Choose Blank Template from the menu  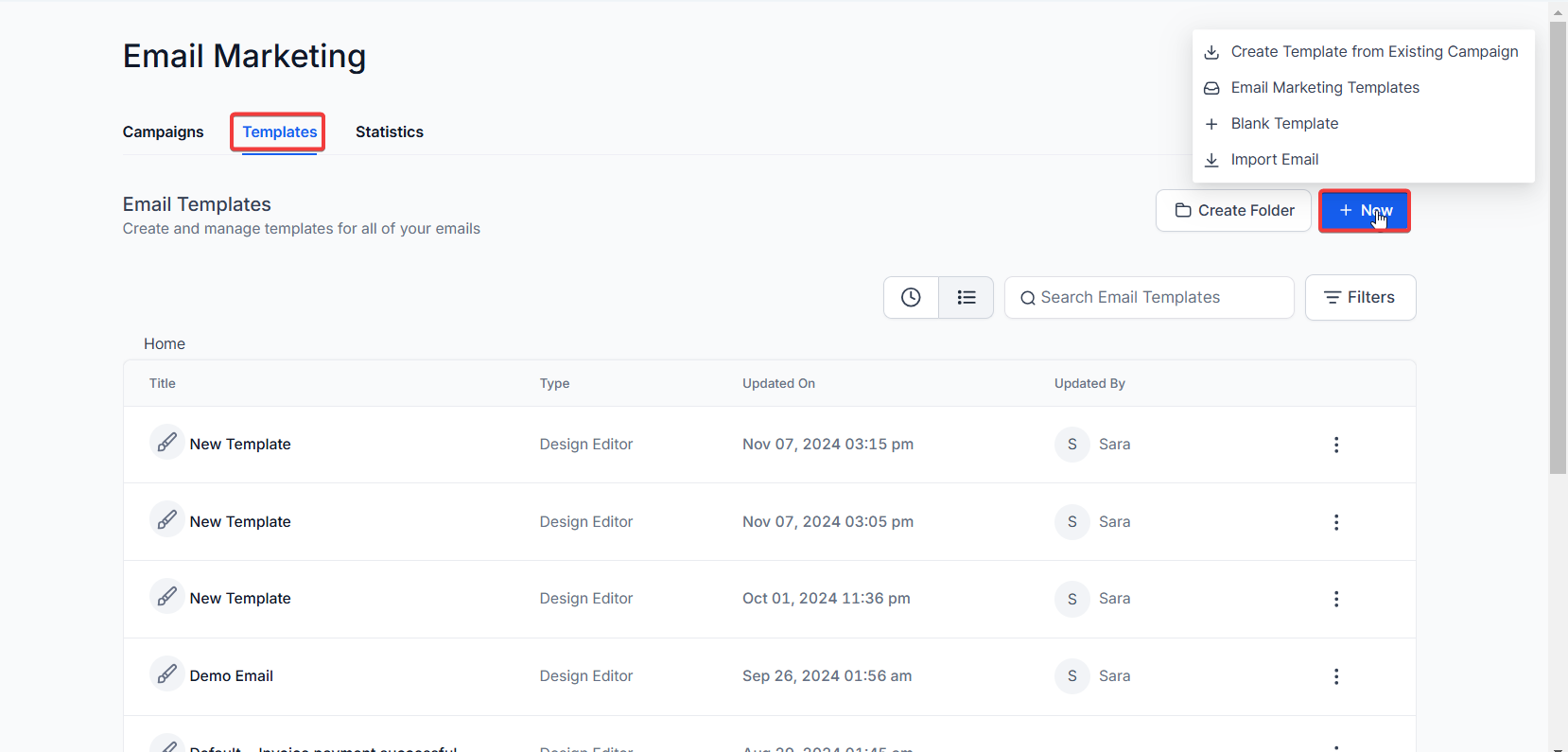(x=1283, y=124)
